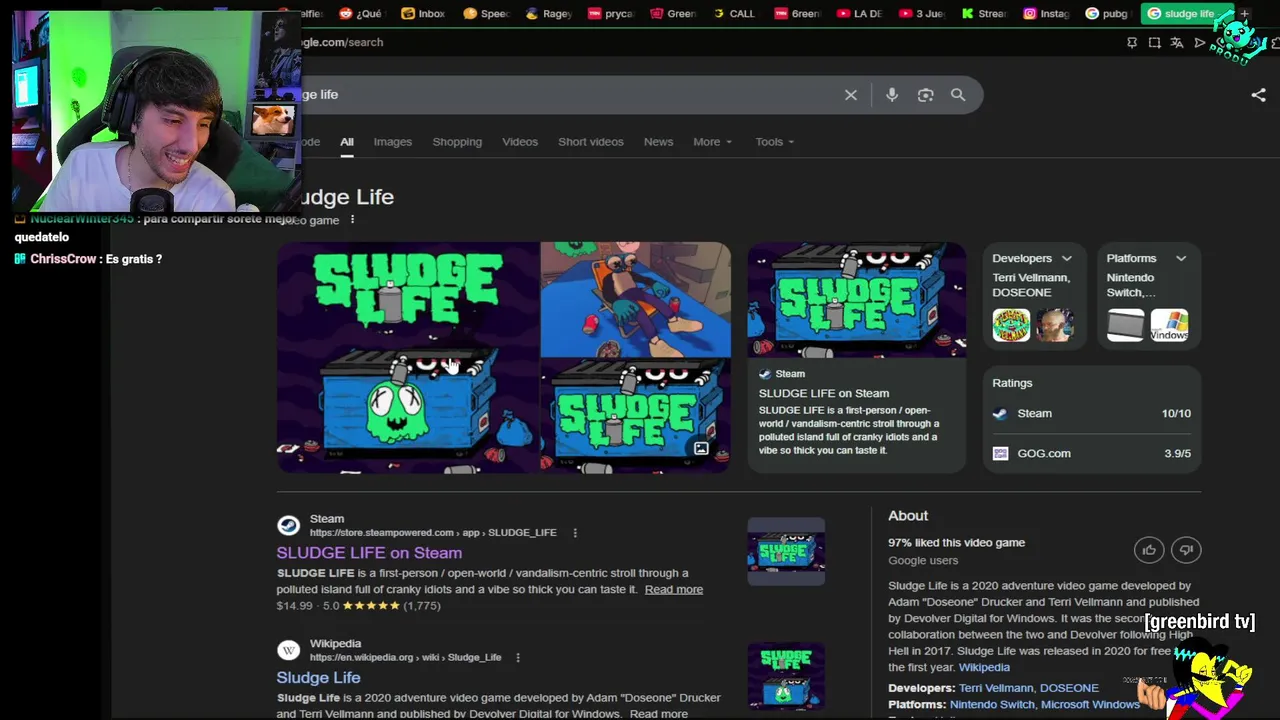Click 'Read more' under the Steam result
The height and width of the screenshot is (720, 1280).
tap(674, 589)
